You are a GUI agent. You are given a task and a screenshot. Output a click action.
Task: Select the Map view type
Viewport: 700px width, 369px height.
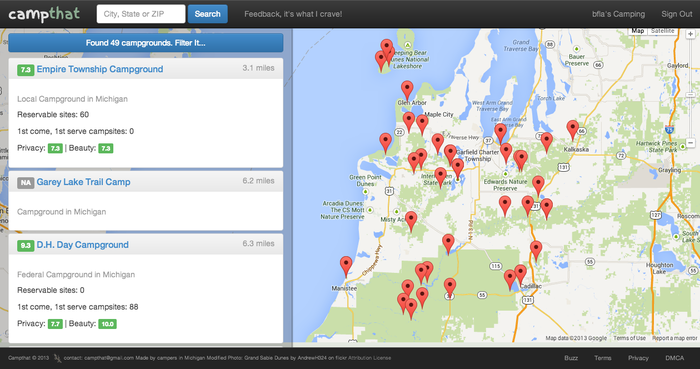[x=638, y=31]
